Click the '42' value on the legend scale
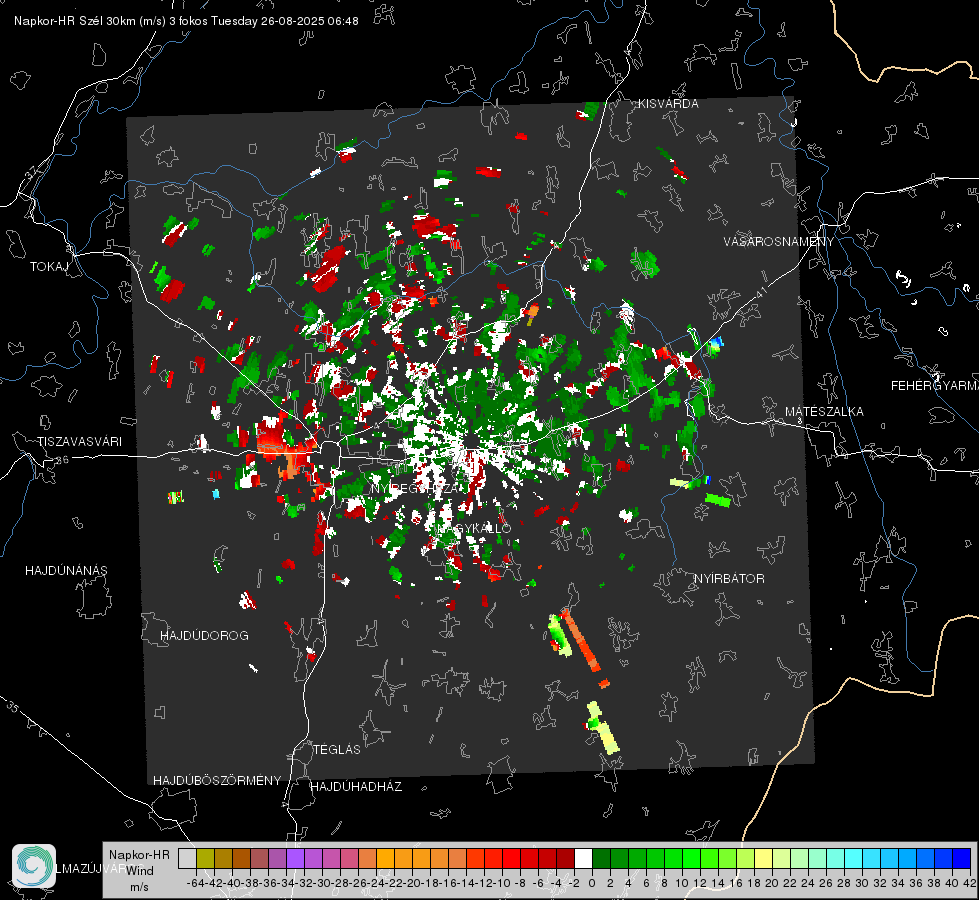The height and width of the screenshot is (900, 979). [969, 883]
